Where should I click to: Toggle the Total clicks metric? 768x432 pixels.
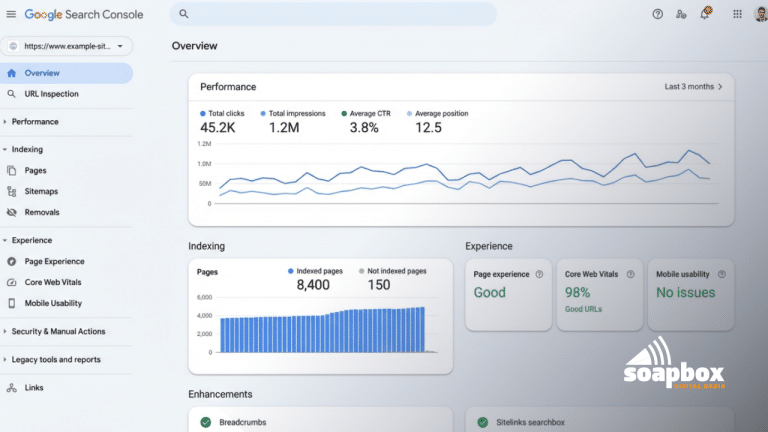222,121
